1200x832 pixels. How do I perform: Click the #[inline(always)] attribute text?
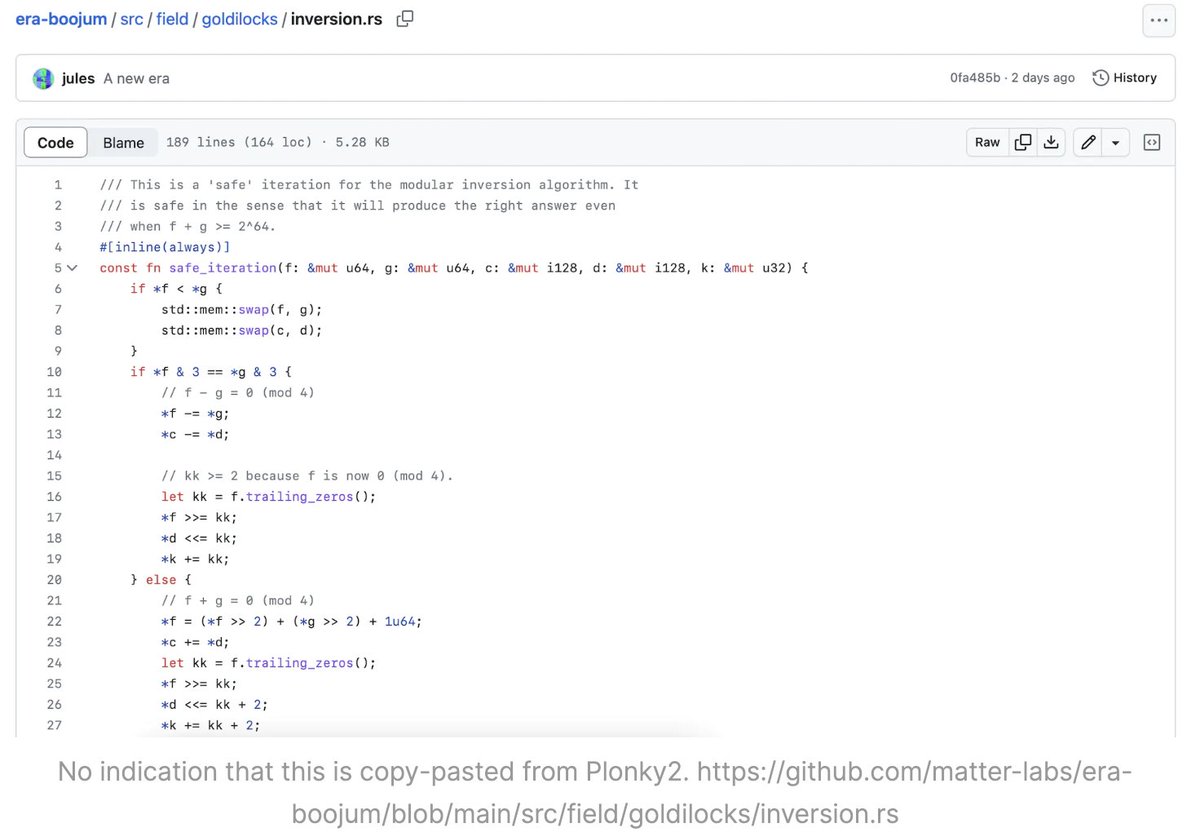click(x=165, y=247)
